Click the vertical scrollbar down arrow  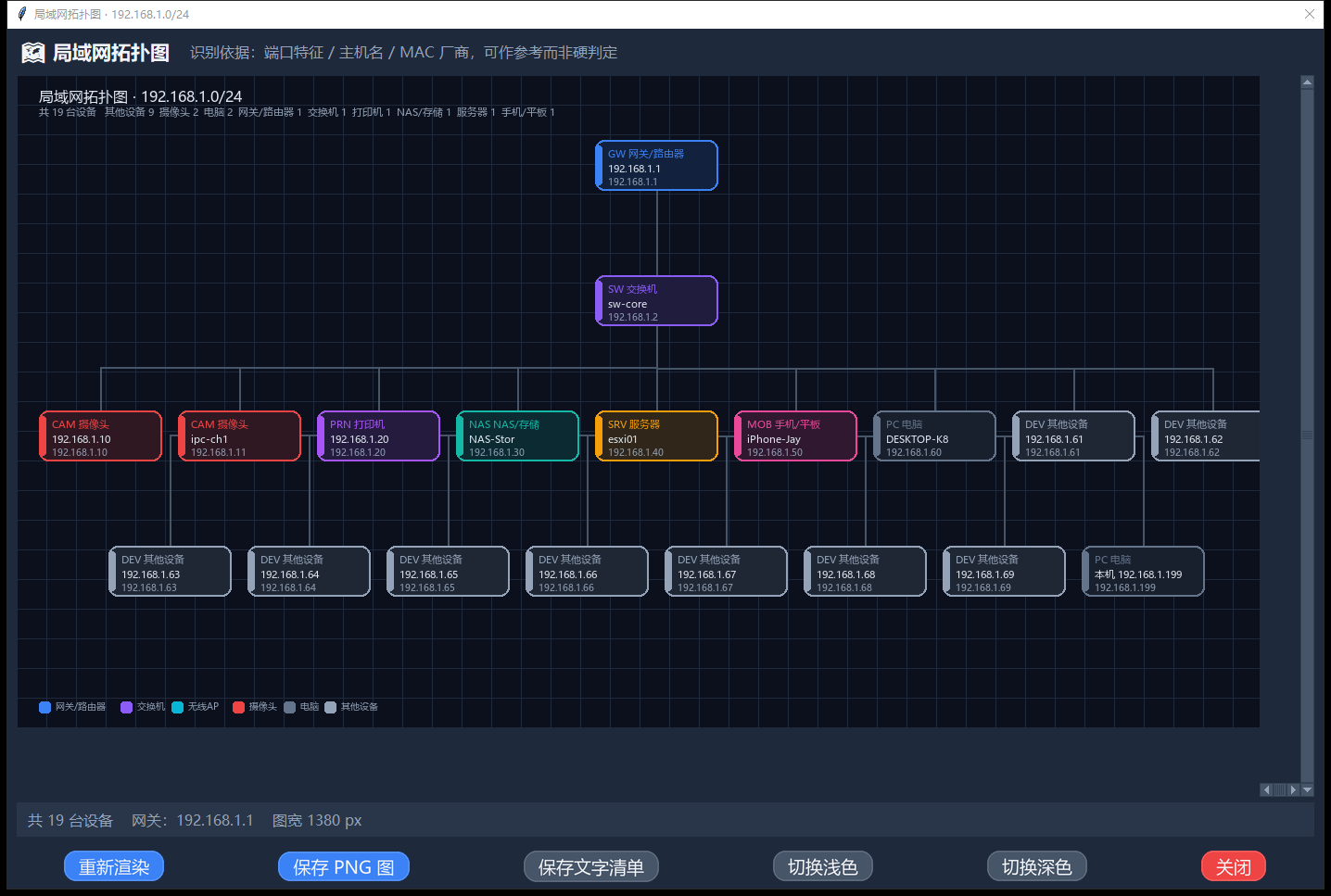pos(1307,790)
